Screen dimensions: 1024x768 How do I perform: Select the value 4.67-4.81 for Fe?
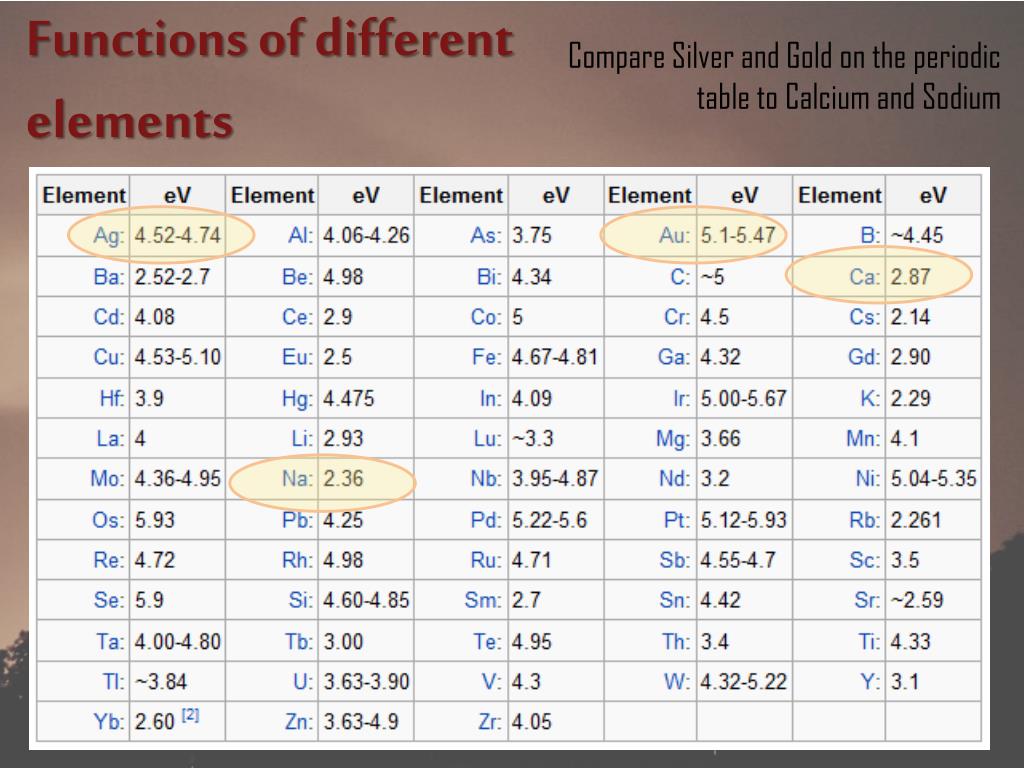point(554,357)
